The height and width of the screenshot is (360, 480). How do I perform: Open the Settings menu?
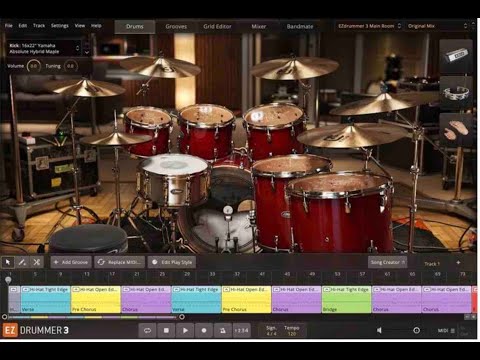tap(60, 26)
